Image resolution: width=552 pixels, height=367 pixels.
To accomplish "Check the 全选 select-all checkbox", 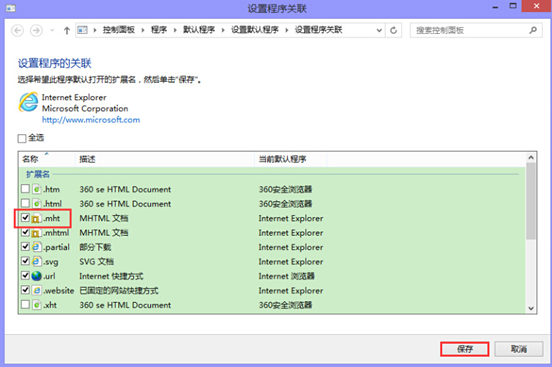I will pos(22,138).
